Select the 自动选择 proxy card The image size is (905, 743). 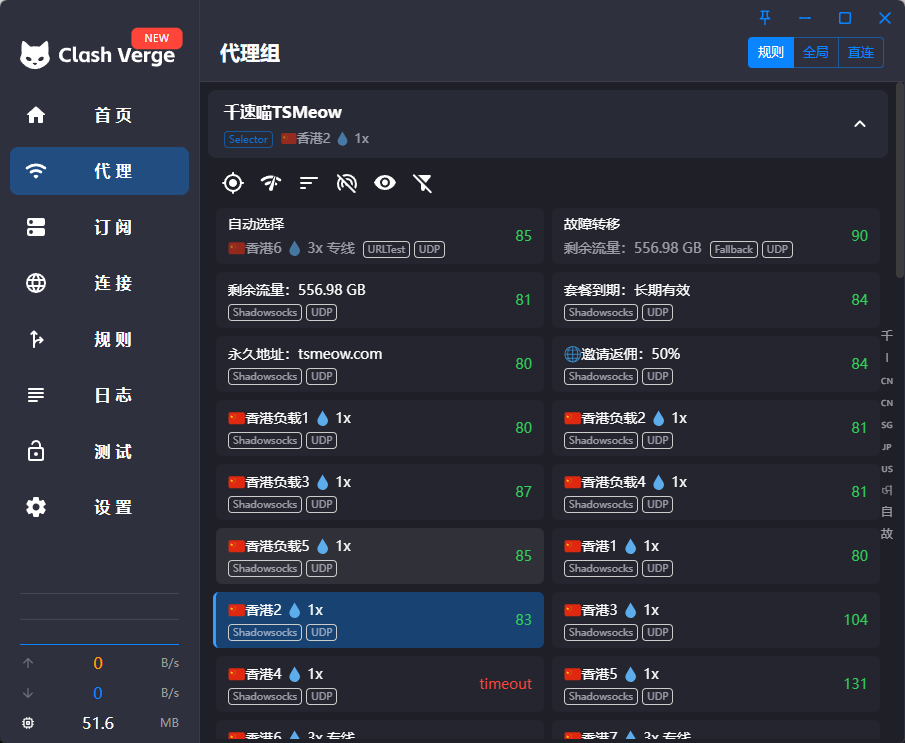(x=379, y=236)
